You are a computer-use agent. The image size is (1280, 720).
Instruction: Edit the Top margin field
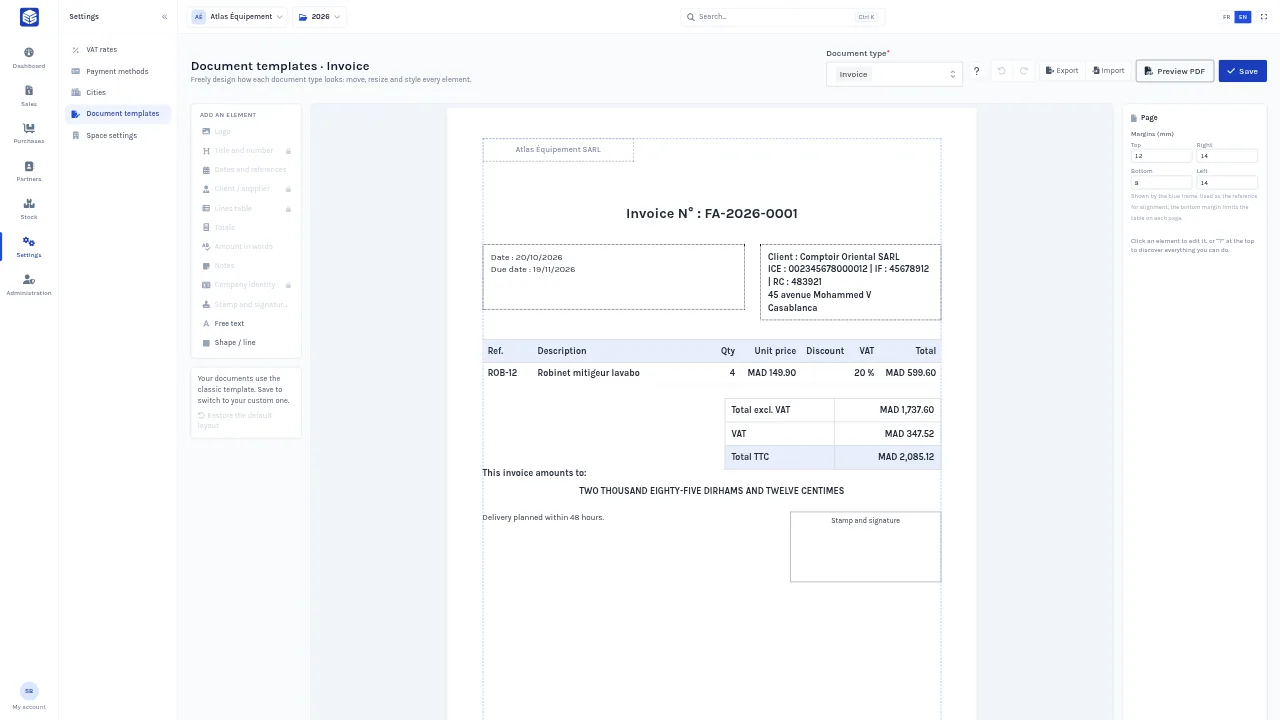[1161, 156]
